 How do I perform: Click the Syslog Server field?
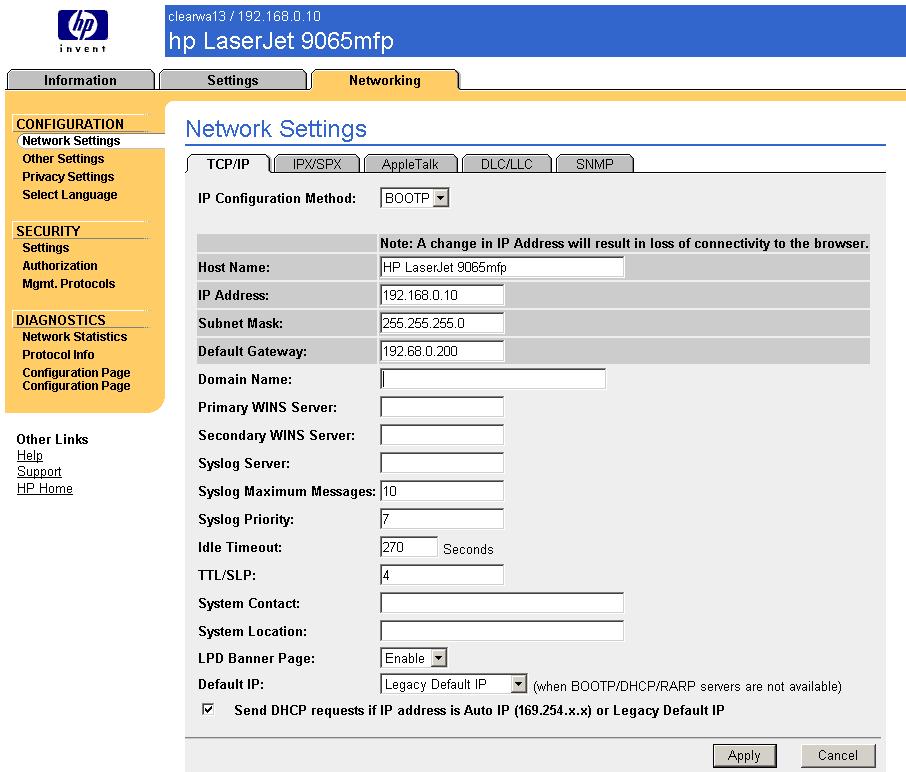pyautogui.click(x=442, y=463)
